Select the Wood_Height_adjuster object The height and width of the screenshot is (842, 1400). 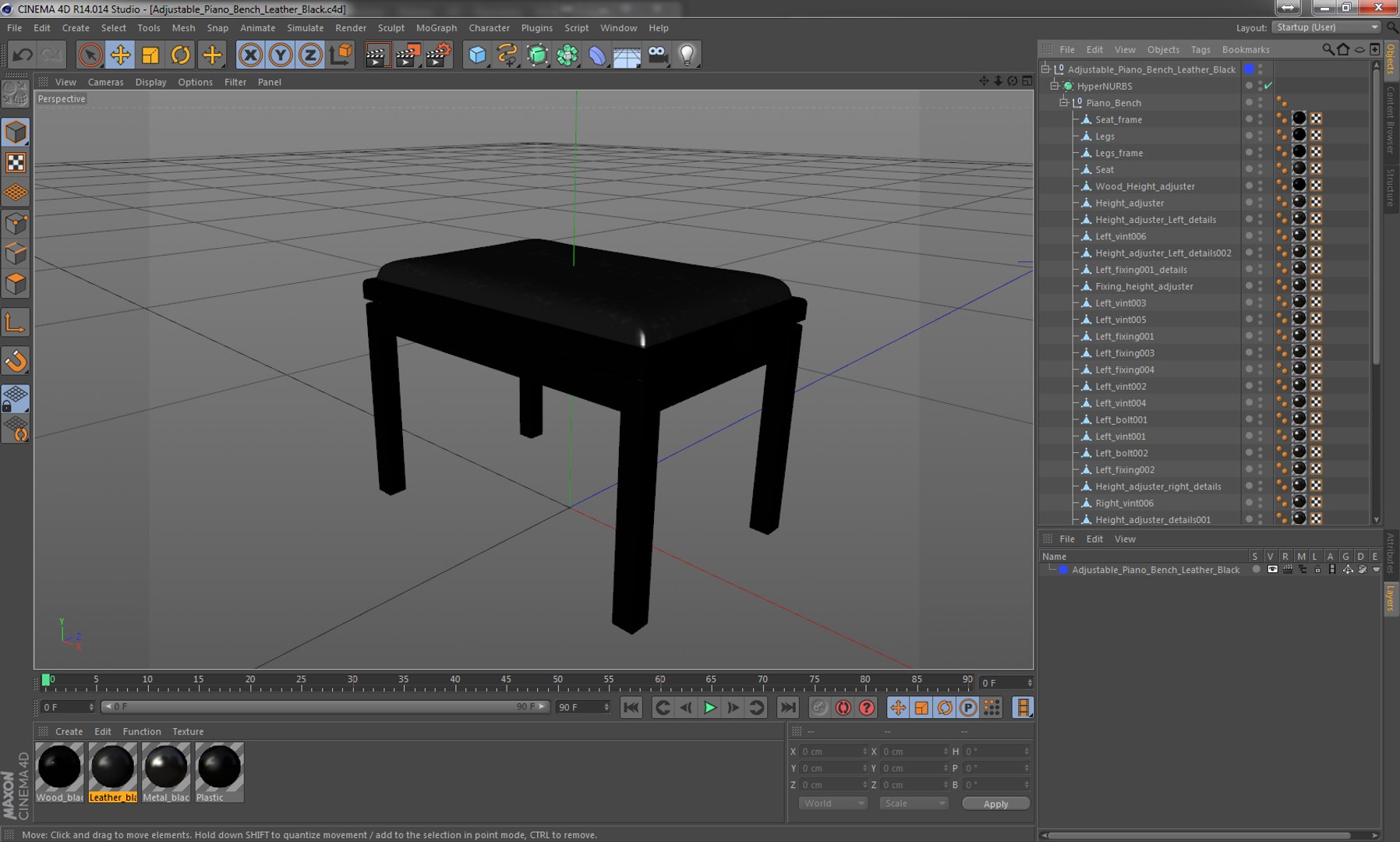1144,186
